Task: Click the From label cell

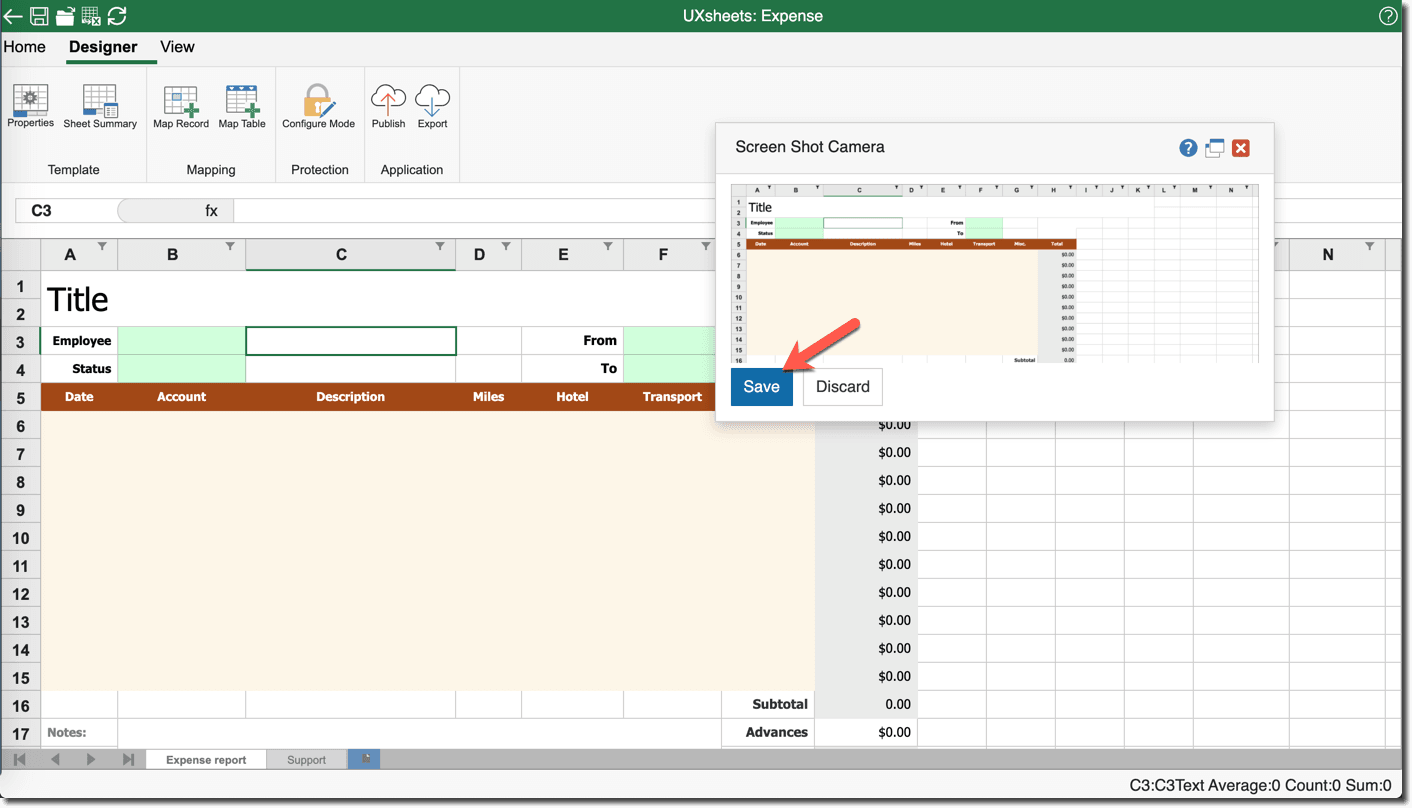Action: point(572,341)
